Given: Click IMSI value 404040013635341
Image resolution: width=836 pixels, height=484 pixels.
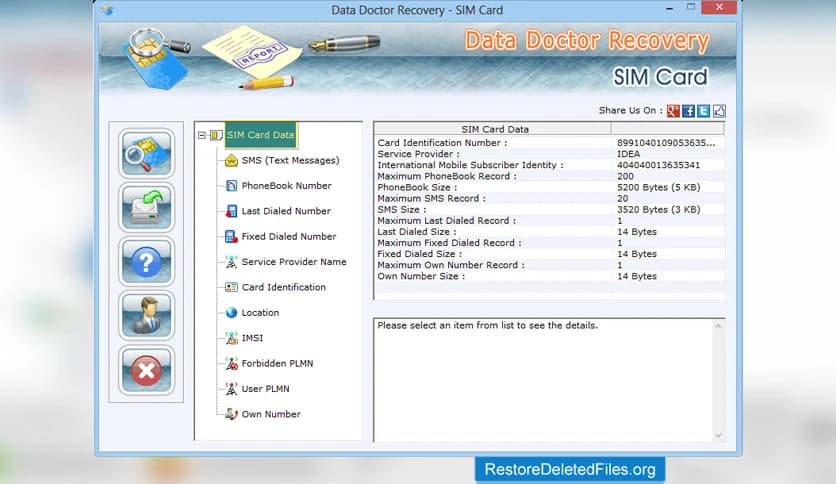Looking at the screenshot, I should coord(658,165).
